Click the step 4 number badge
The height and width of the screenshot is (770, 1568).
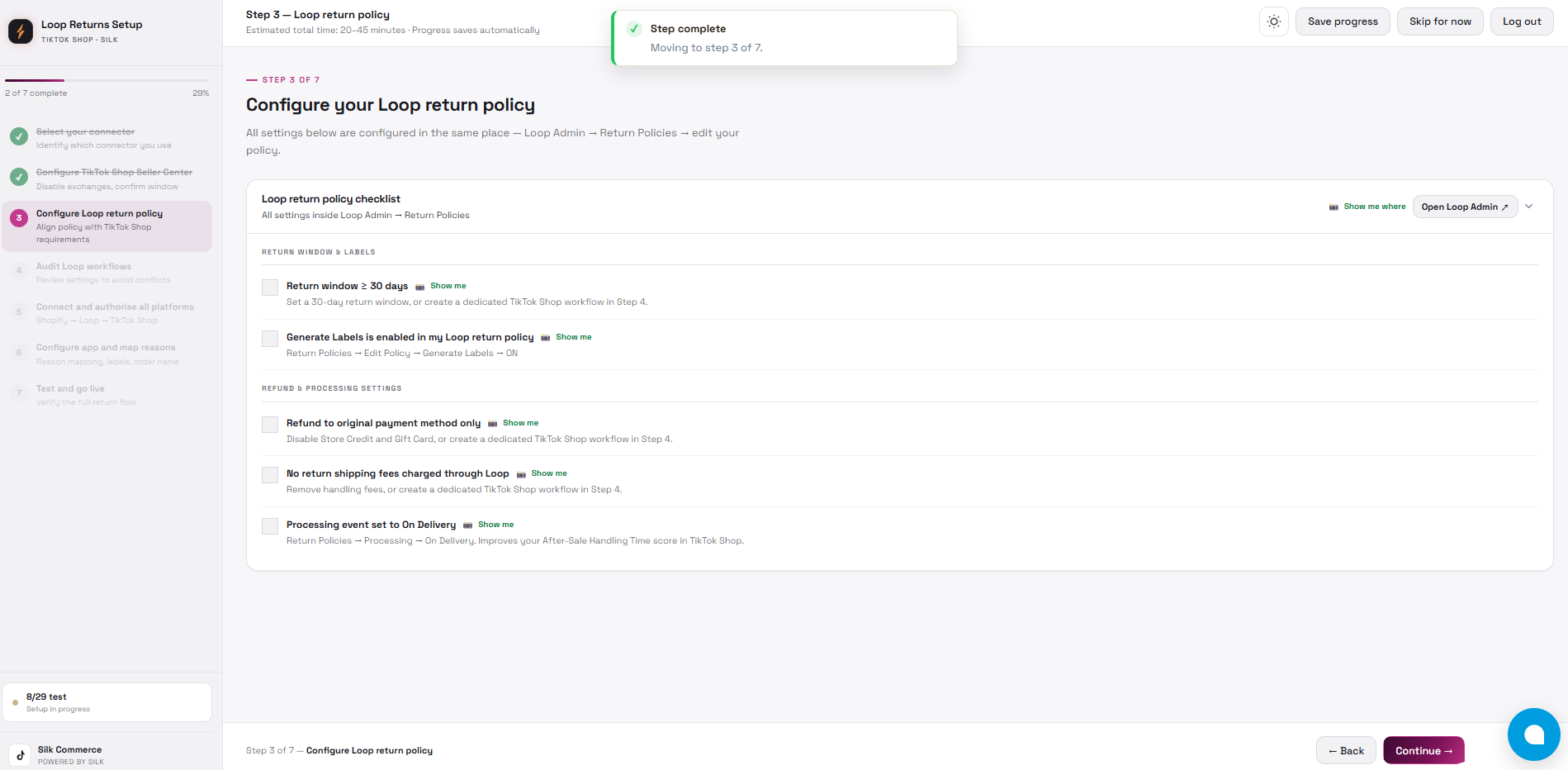[x=19, y=271]
